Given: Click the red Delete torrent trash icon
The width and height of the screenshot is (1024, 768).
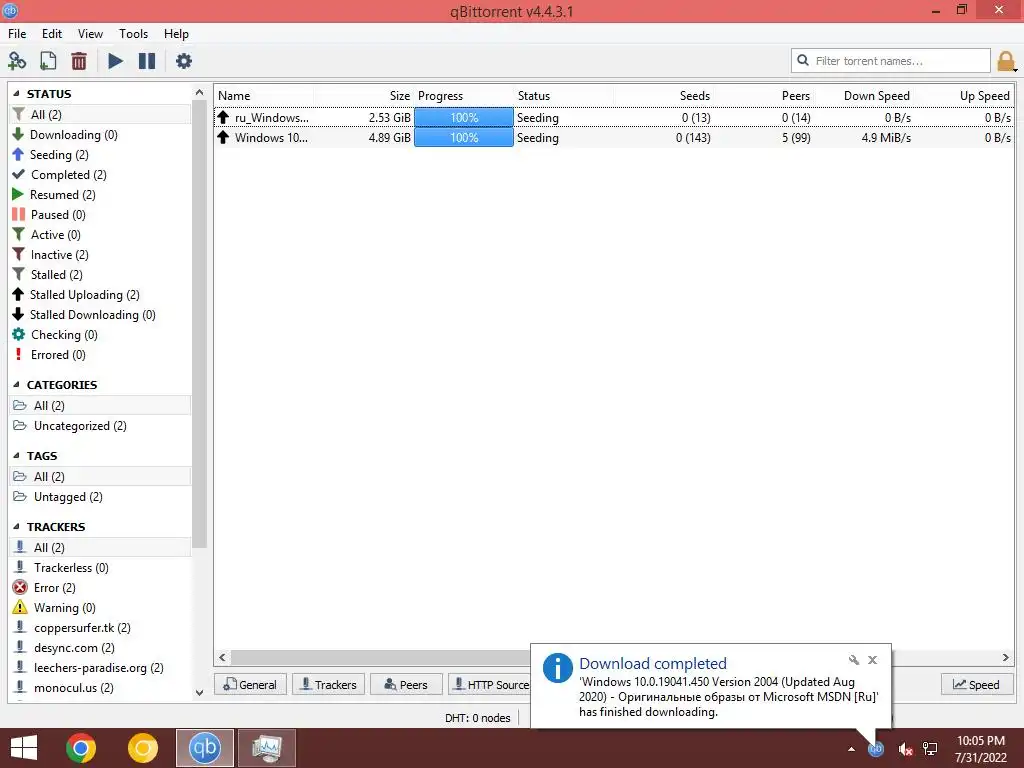Looking at the screenshot, I should [x=79, y=61].
